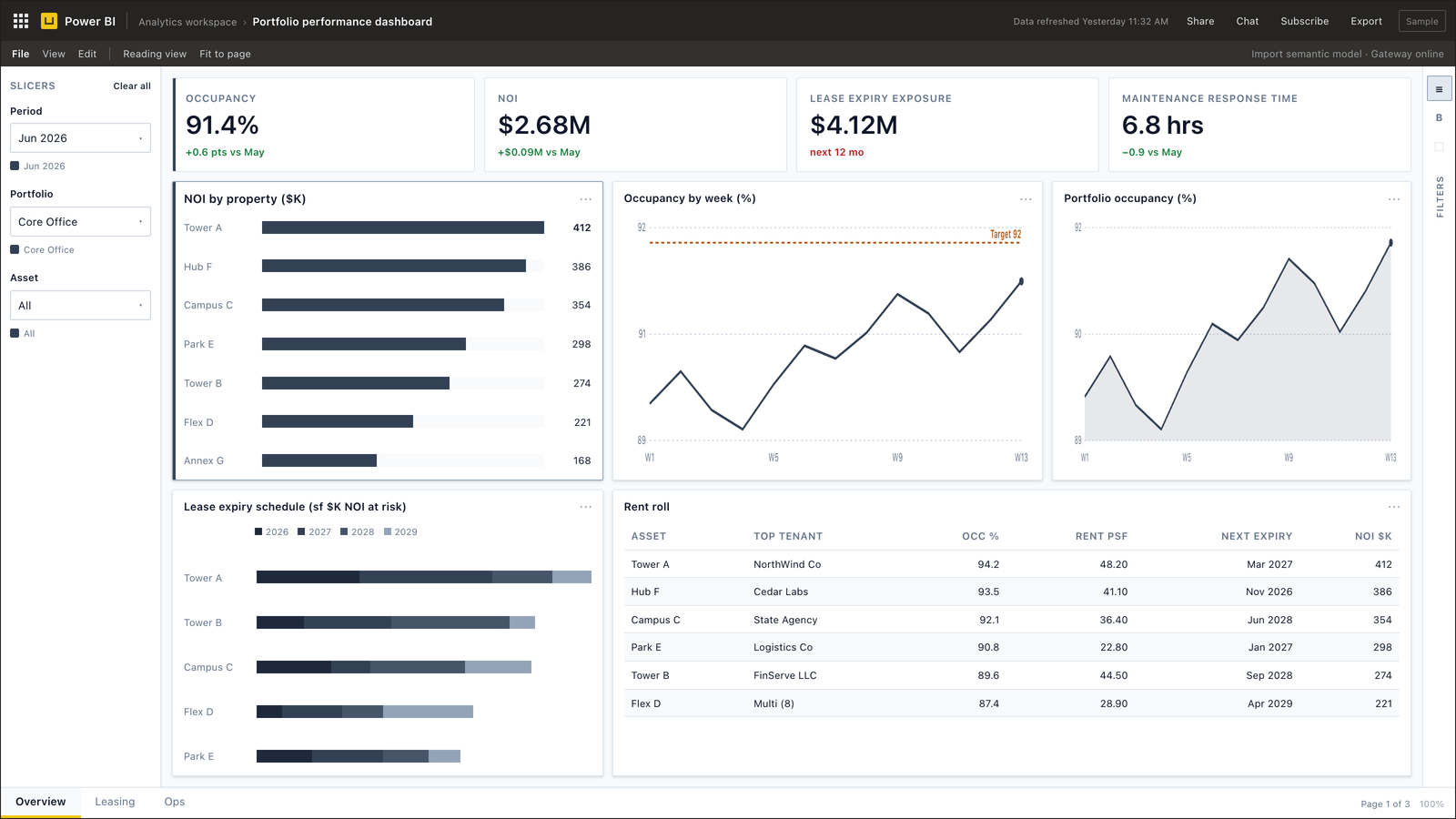1456x819 pixels.
Task: Click the 2027 legend swatch
Action: (301, 531)
